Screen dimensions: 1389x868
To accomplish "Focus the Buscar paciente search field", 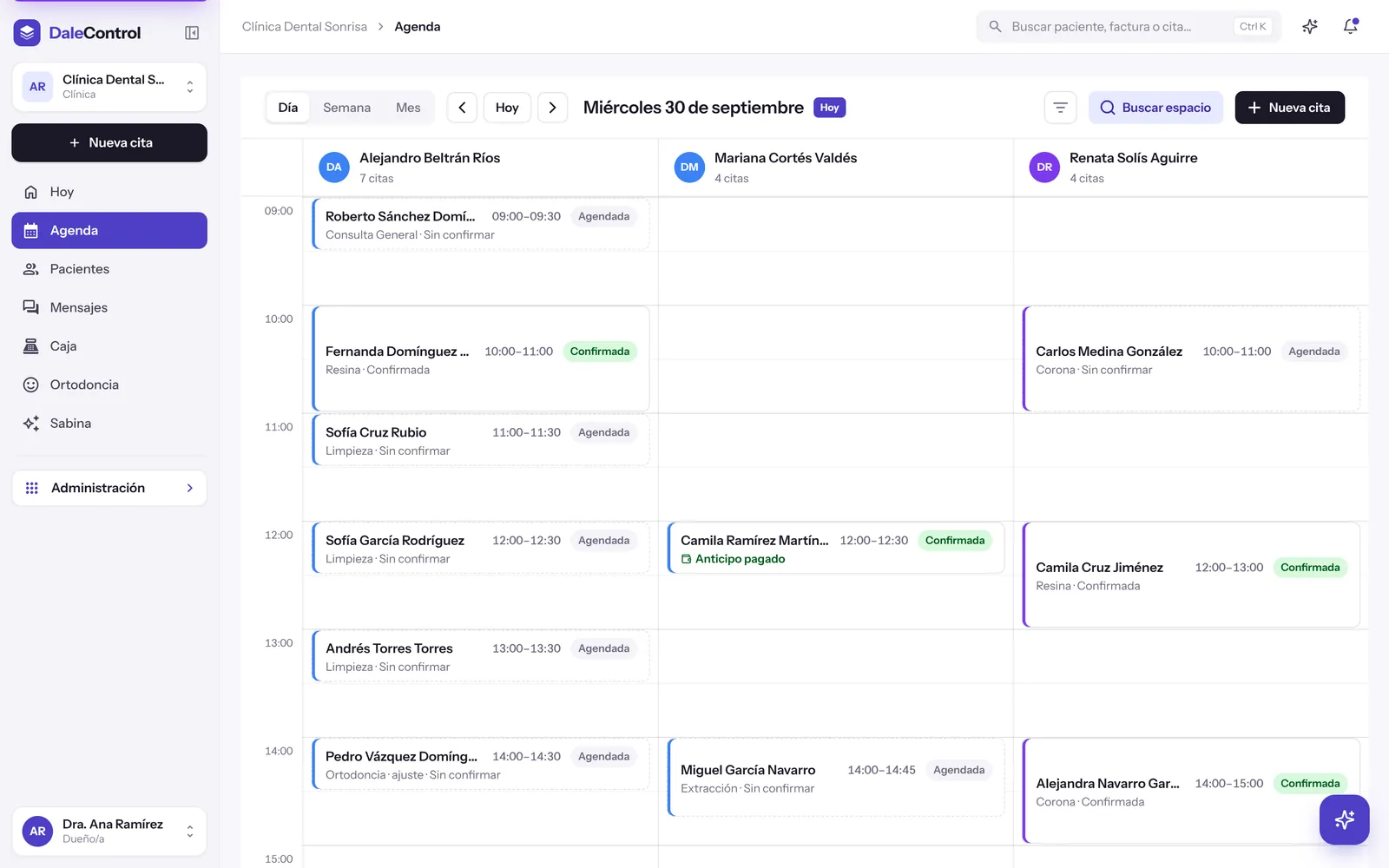I will (1129, 27).
